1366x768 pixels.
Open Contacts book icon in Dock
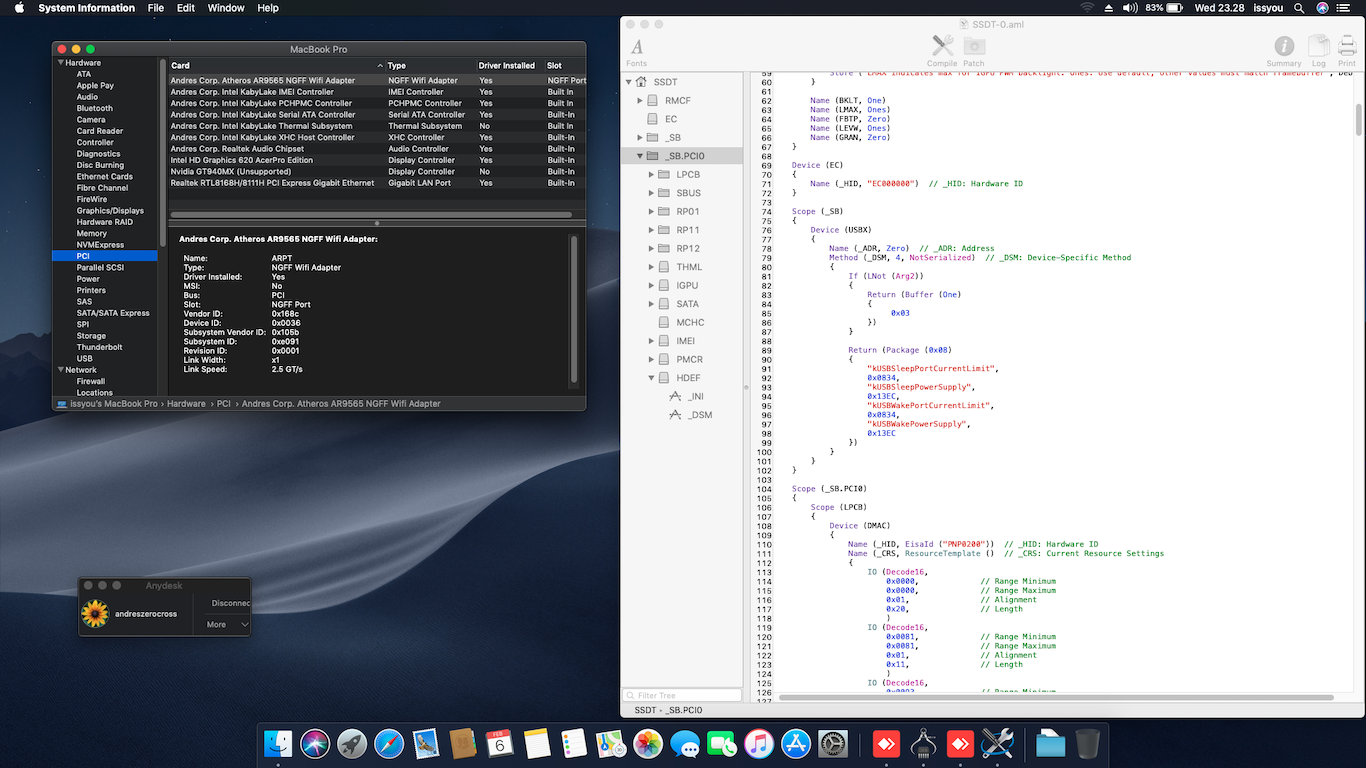coord(463,743)
